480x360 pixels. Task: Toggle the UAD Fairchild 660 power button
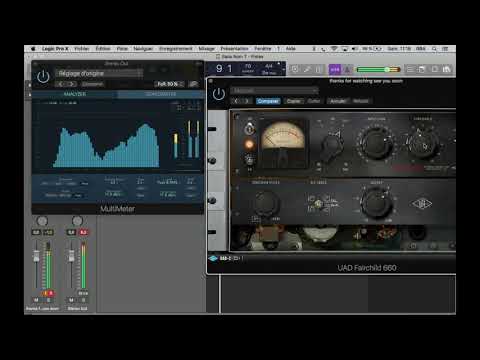[x=219, y=94]
